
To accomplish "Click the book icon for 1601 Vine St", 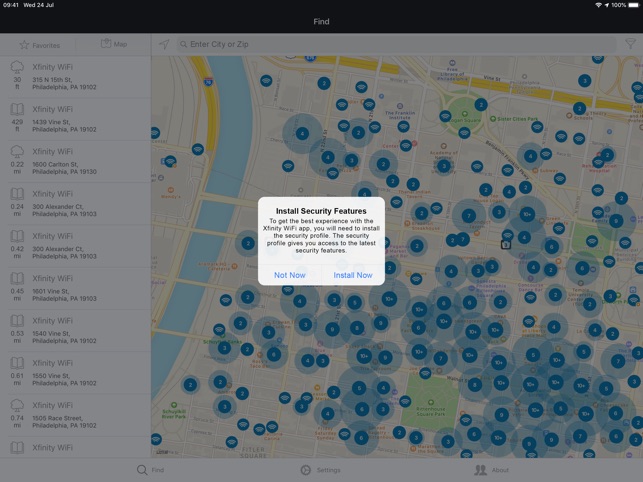I will (x=16, y=278).
